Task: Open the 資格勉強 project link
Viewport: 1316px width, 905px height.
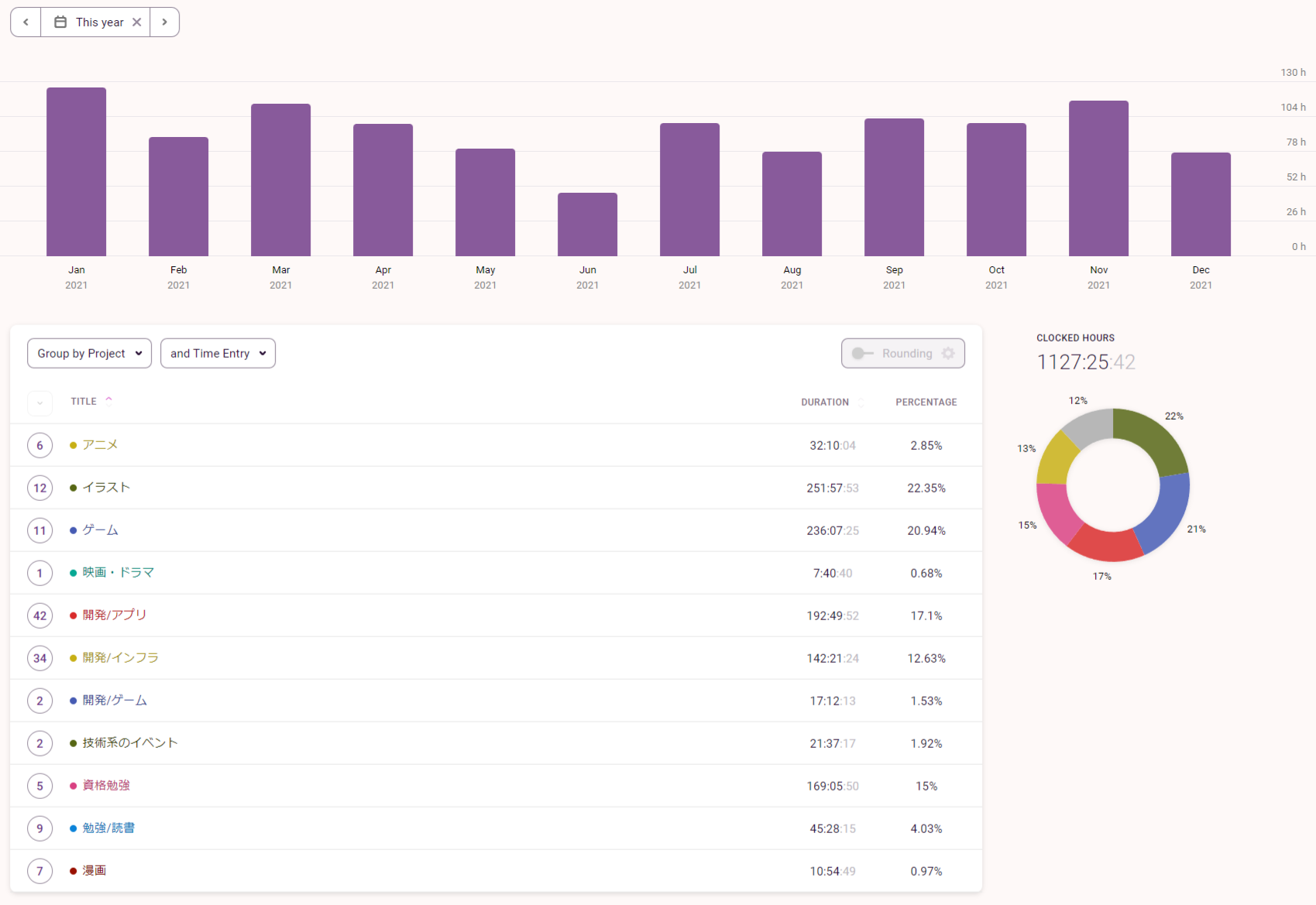Action: 106,785
